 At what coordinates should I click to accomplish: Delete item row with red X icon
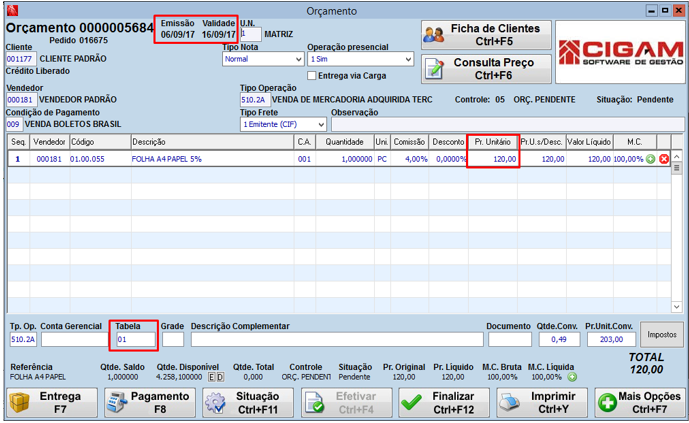tap(664, 159)
